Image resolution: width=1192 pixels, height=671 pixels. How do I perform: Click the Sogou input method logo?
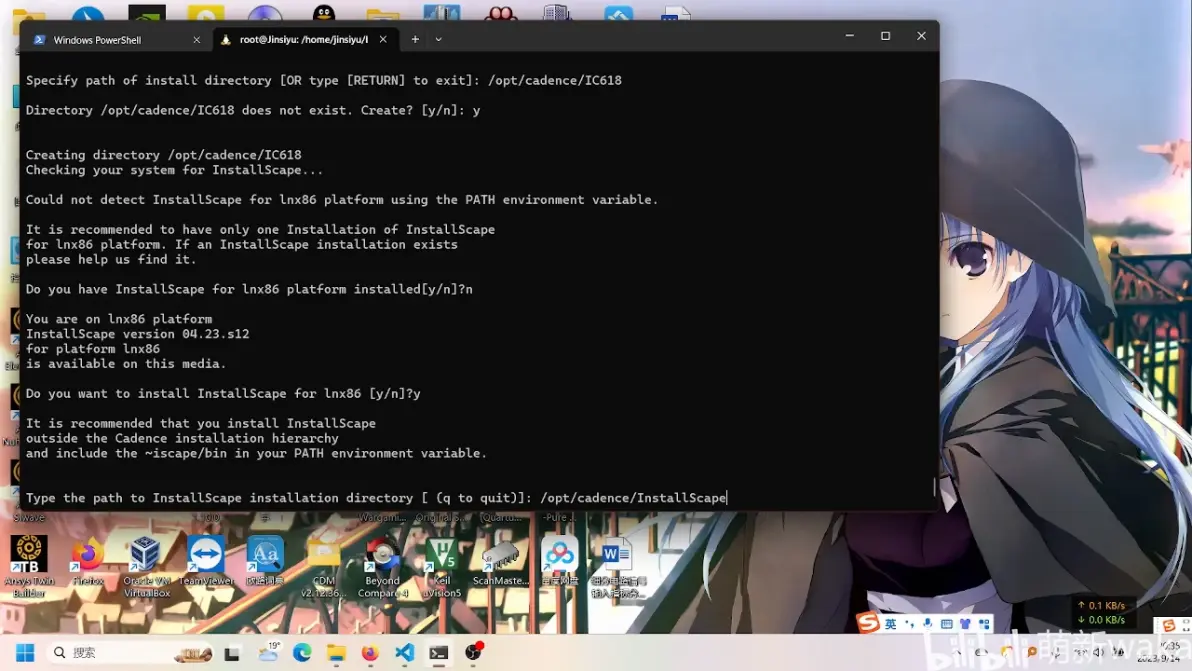click(x=867, y=622)
